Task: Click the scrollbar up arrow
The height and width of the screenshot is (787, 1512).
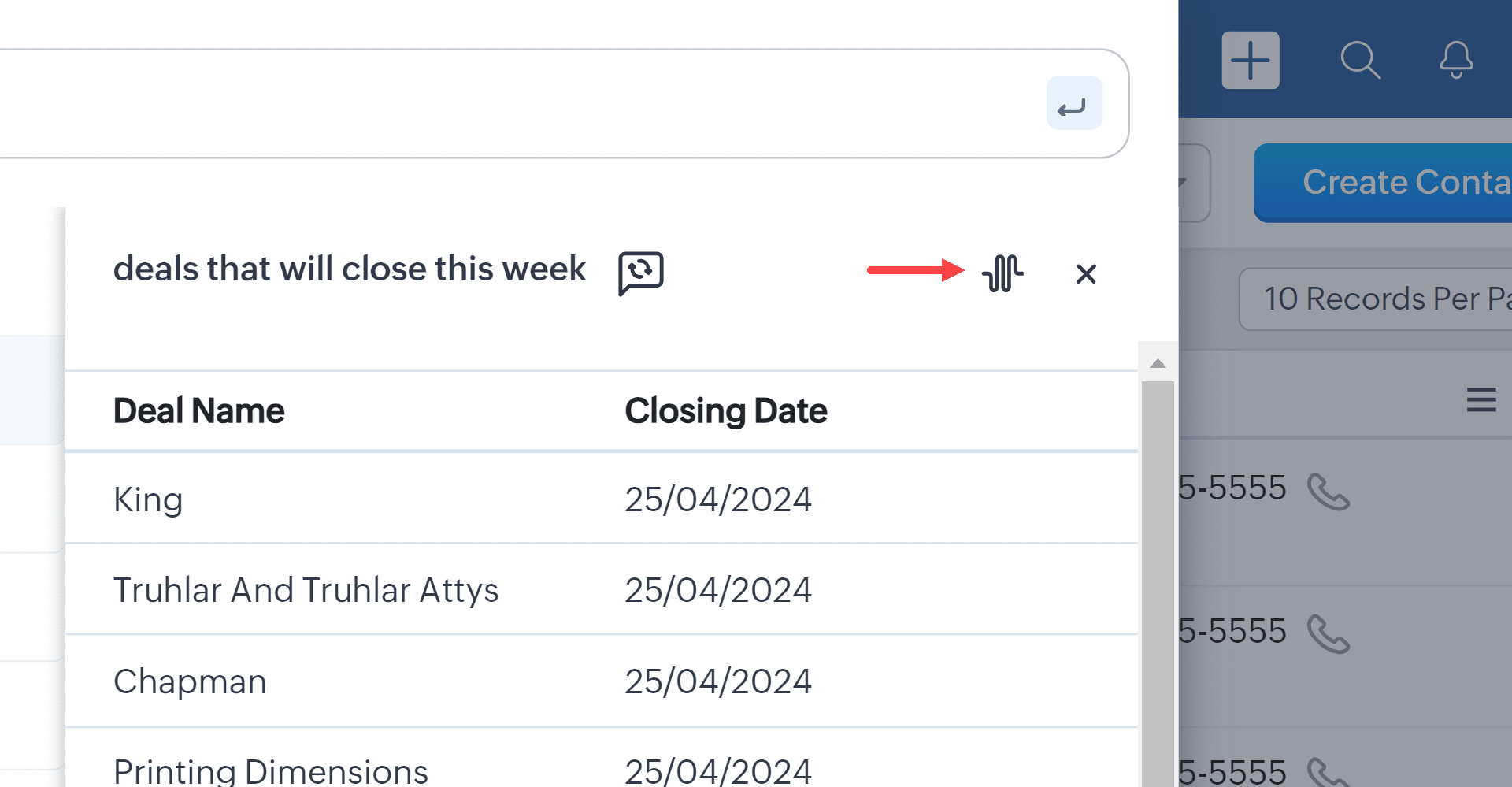Action: [x=1158, y=364]
